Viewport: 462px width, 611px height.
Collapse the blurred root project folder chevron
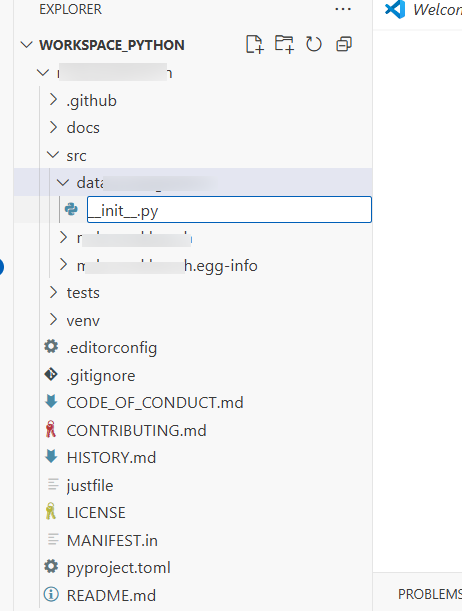tap(43, 72)
